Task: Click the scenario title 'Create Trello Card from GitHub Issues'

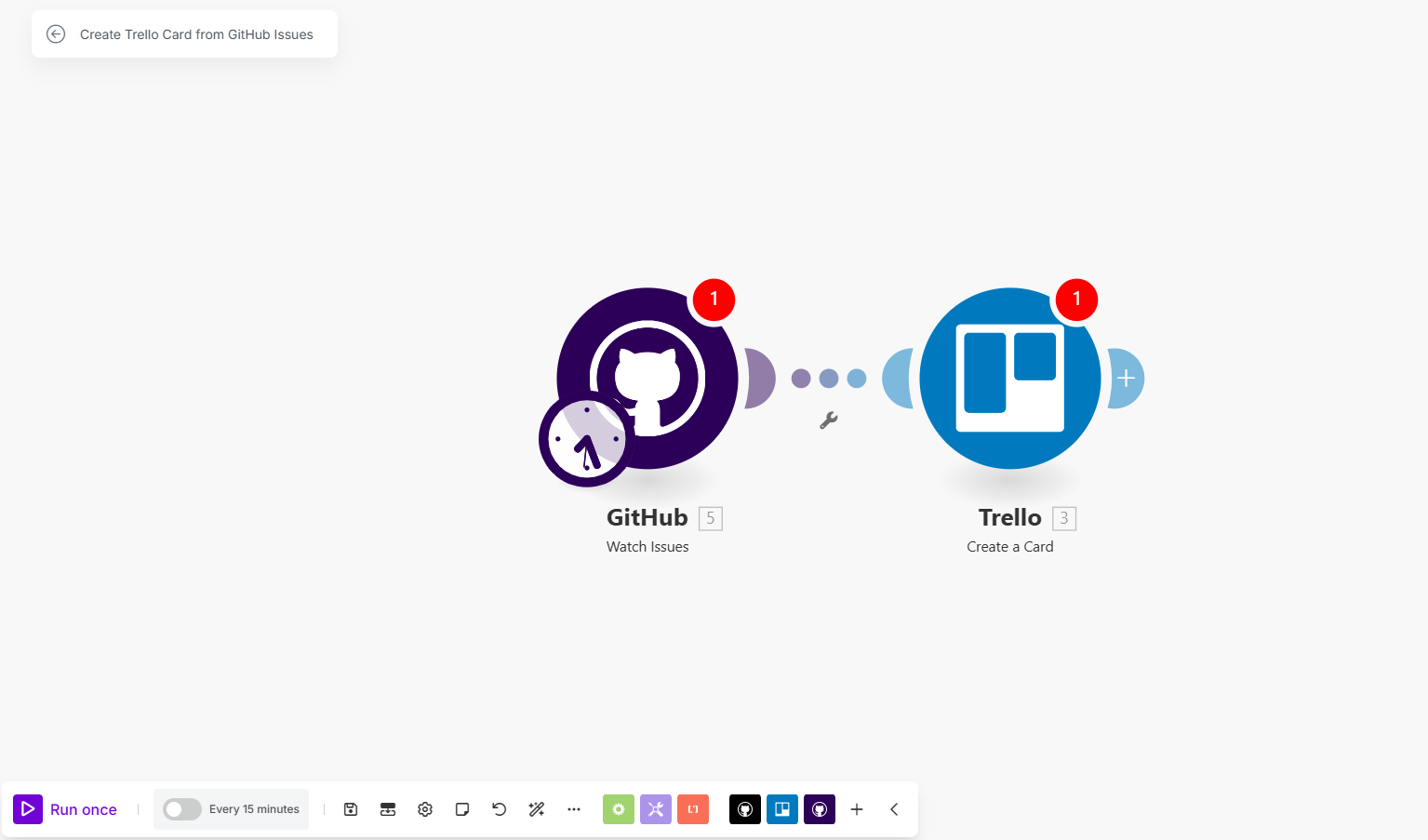Action: (x=196, y=34)
